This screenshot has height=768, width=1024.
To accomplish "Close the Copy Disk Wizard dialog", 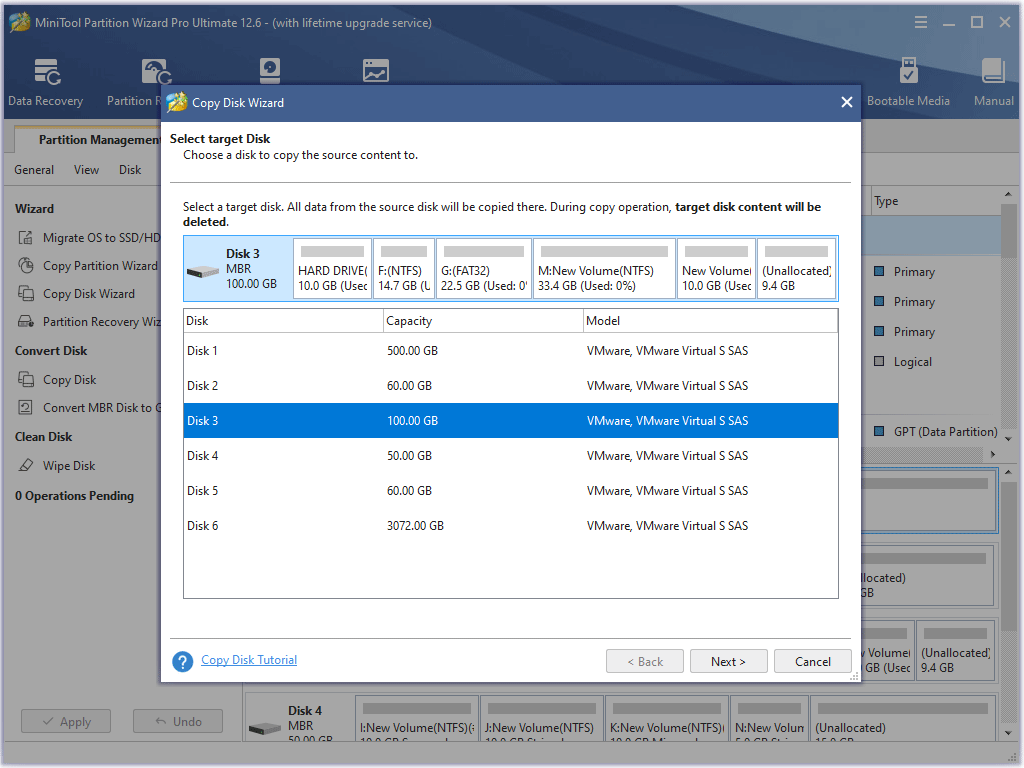I will pos(846,102).
